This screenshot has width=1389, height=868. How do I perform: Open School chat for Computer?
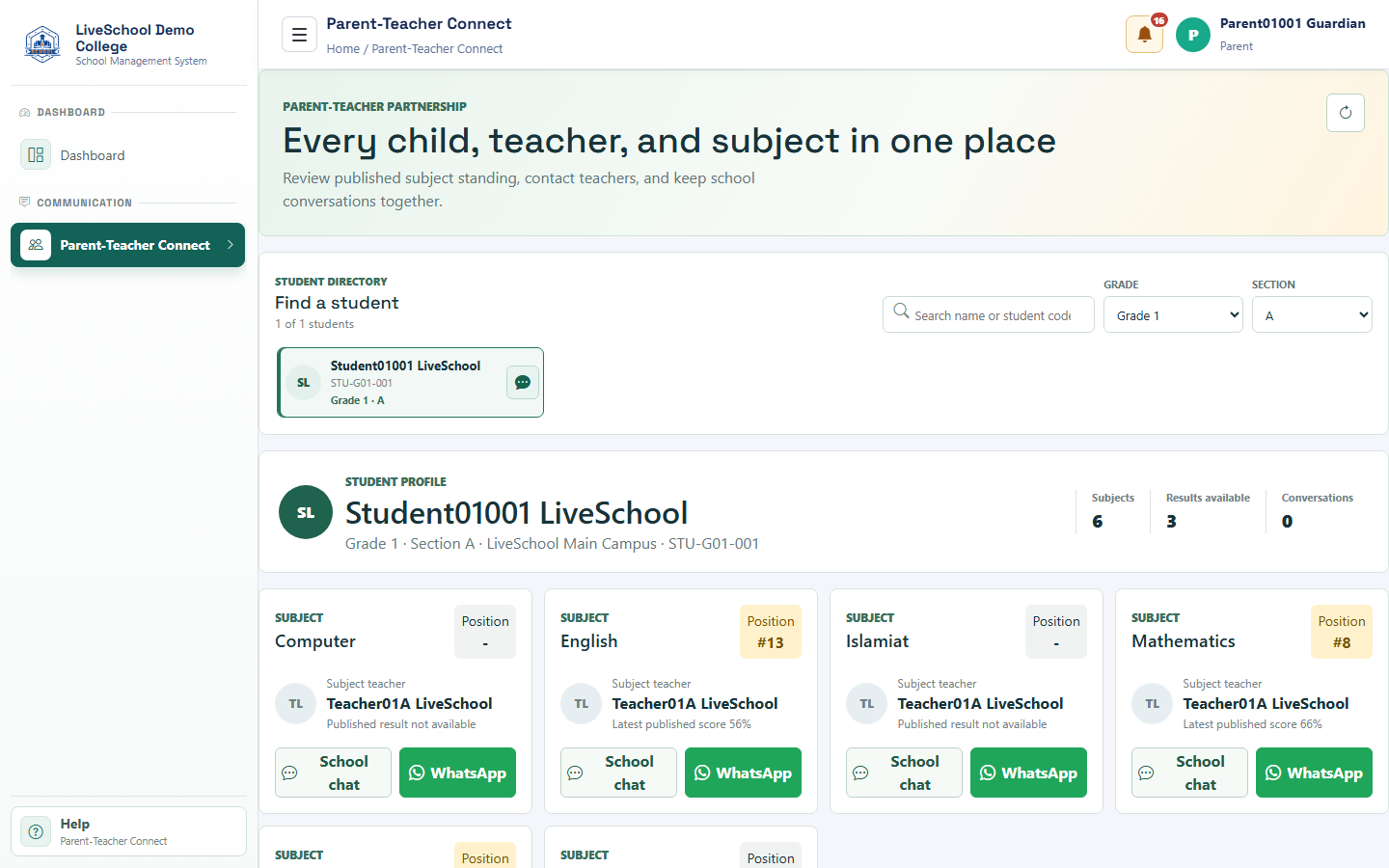(x=333, y=773)
